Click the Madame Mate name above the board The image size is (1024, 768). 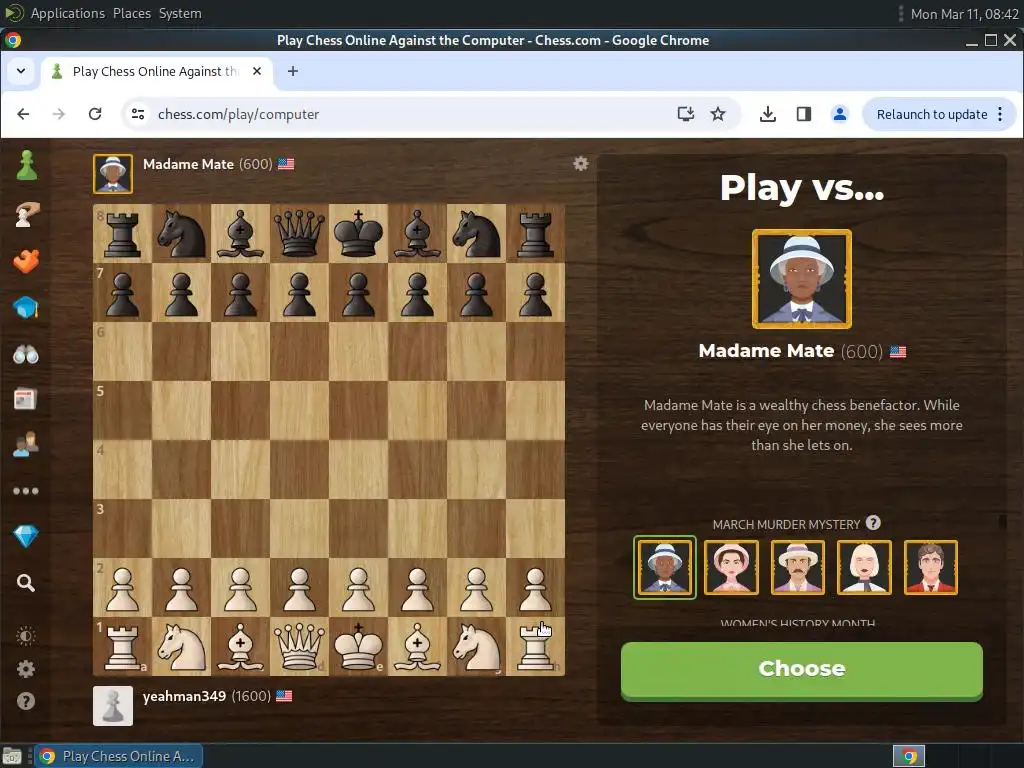[x=188, y=164]
